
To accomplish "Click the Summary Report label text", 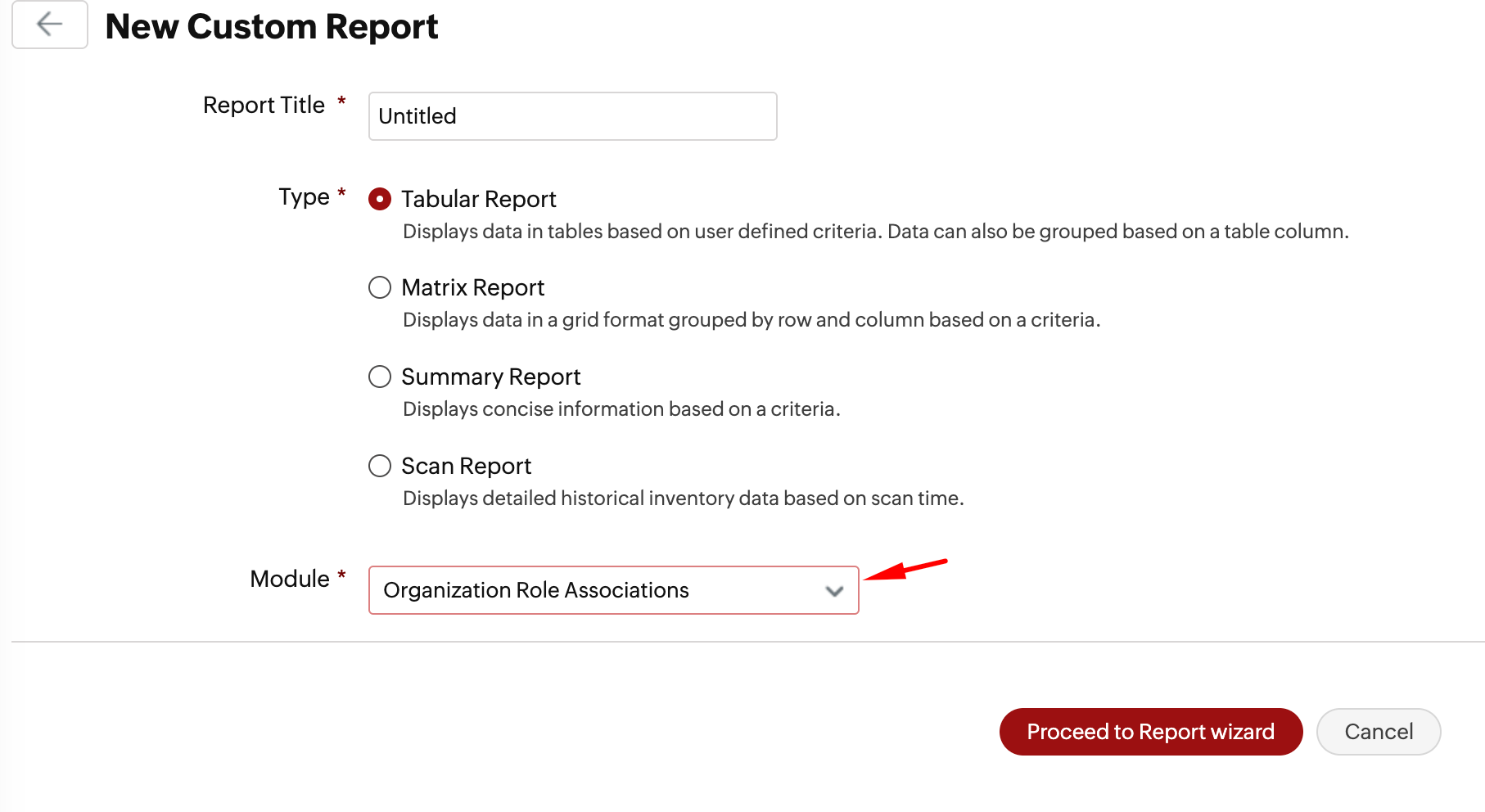I will click(490, 377).
